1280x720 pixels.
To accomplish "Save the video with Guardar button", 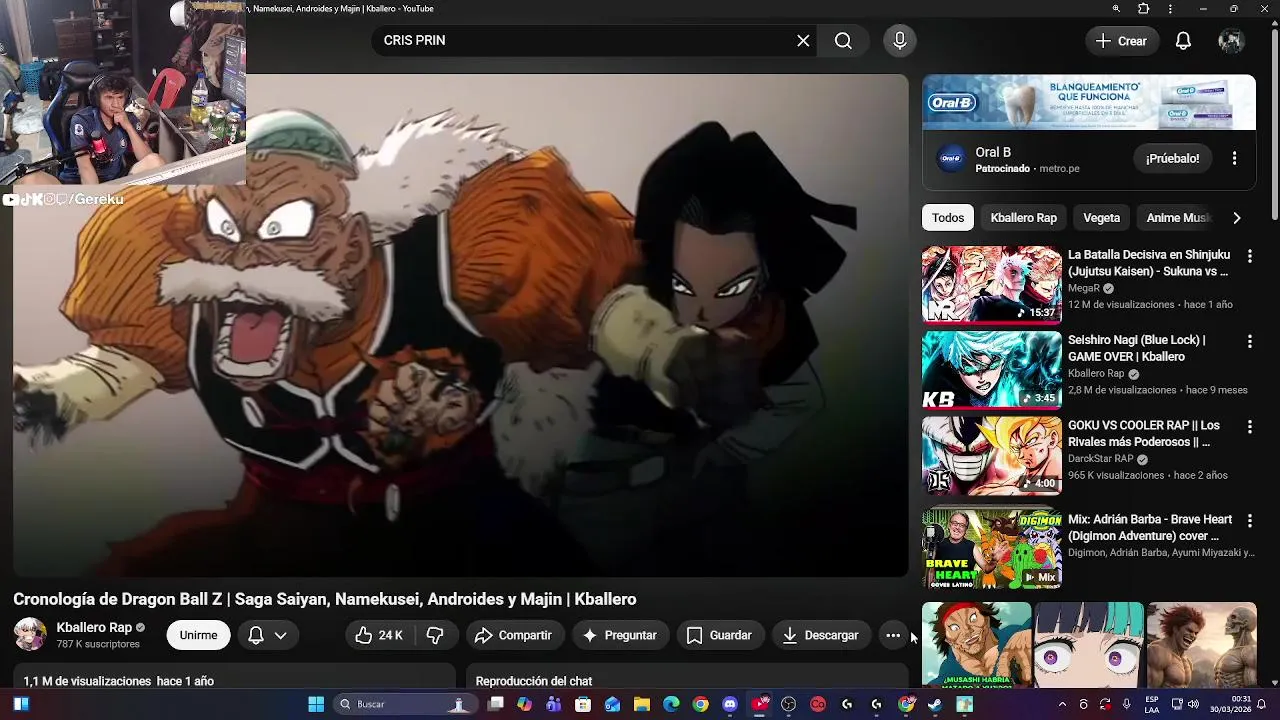I will [719, 635].
